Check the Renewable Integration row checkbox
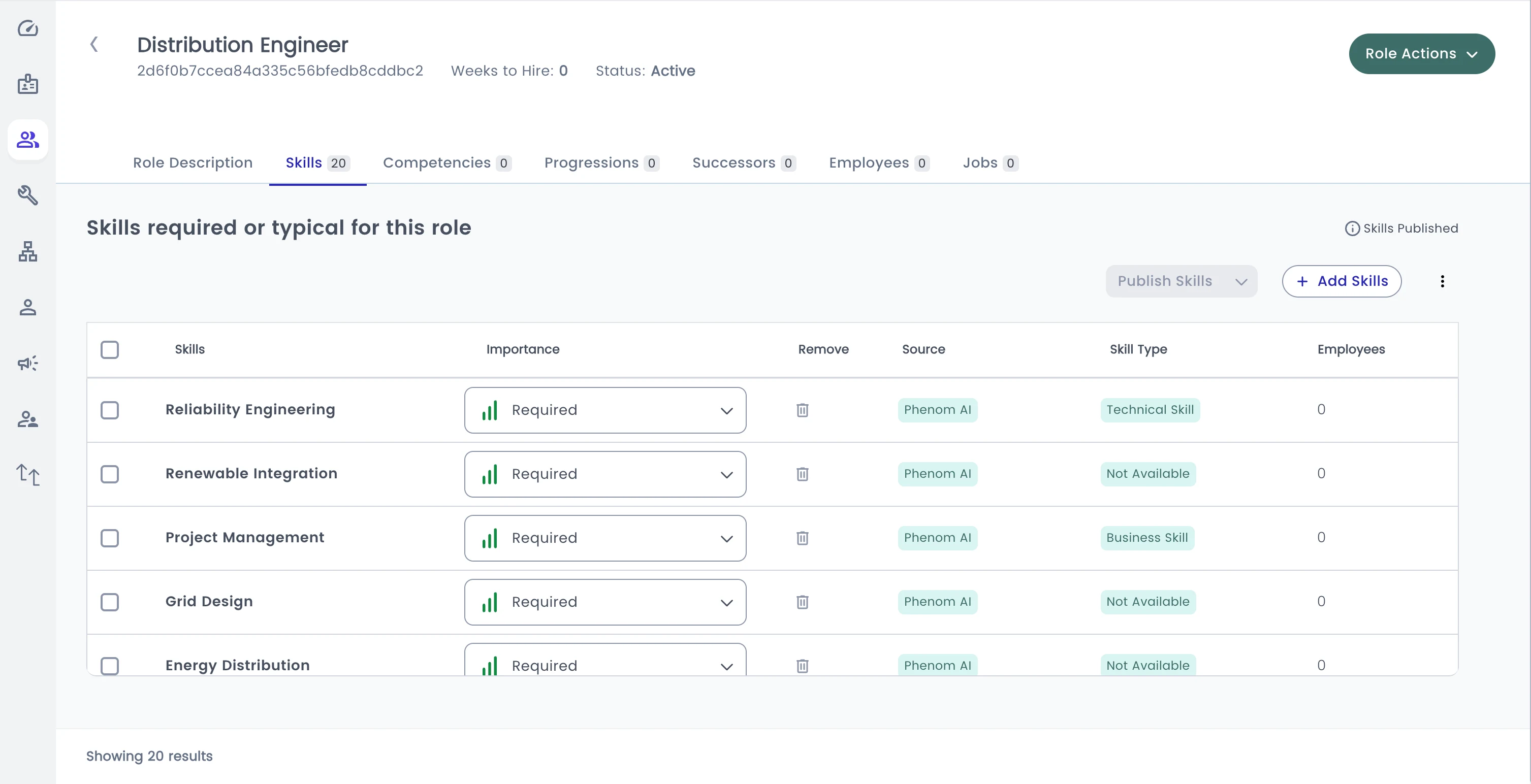The width and height of the screenshot is (1531, 784). click(110, 475)
